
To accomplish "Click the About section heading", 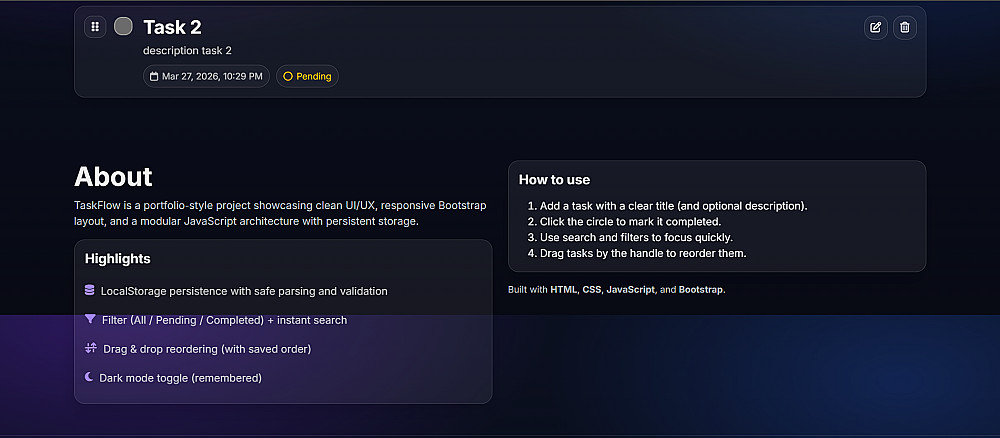I will [113, 177].
